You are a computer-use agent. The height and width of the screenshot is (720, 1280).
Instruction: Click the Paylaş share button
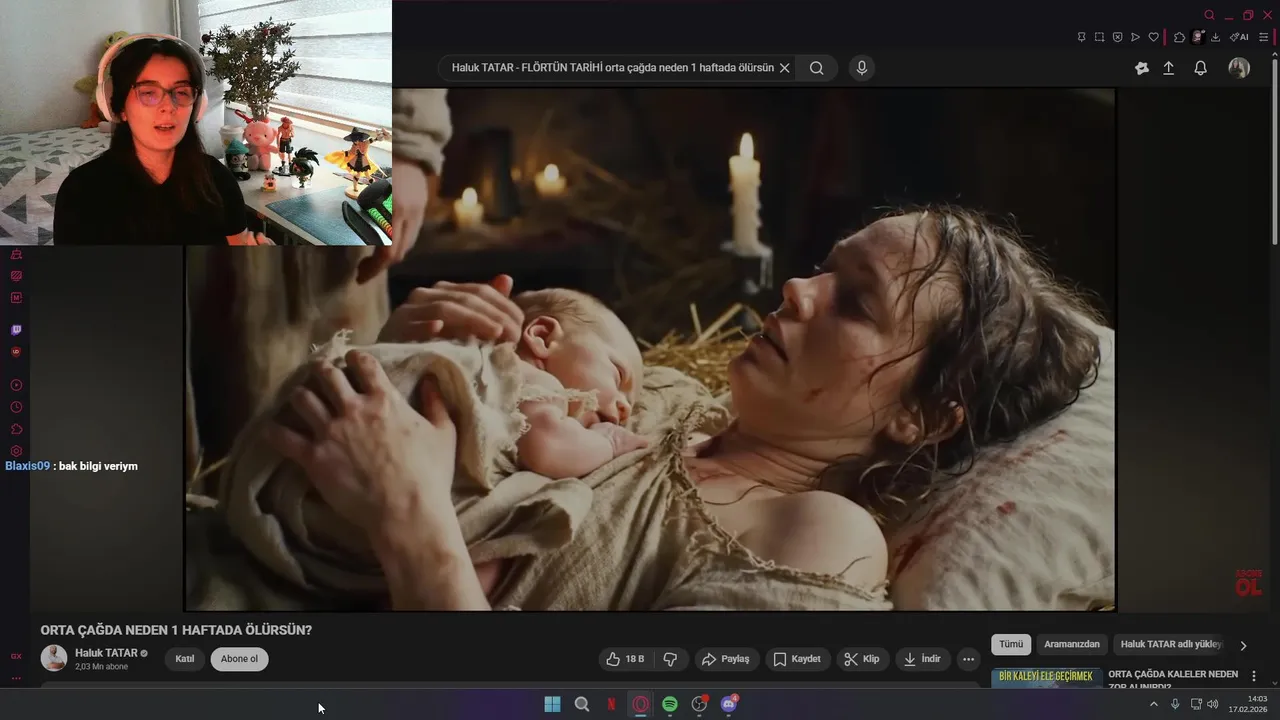(x=726, y=659)
